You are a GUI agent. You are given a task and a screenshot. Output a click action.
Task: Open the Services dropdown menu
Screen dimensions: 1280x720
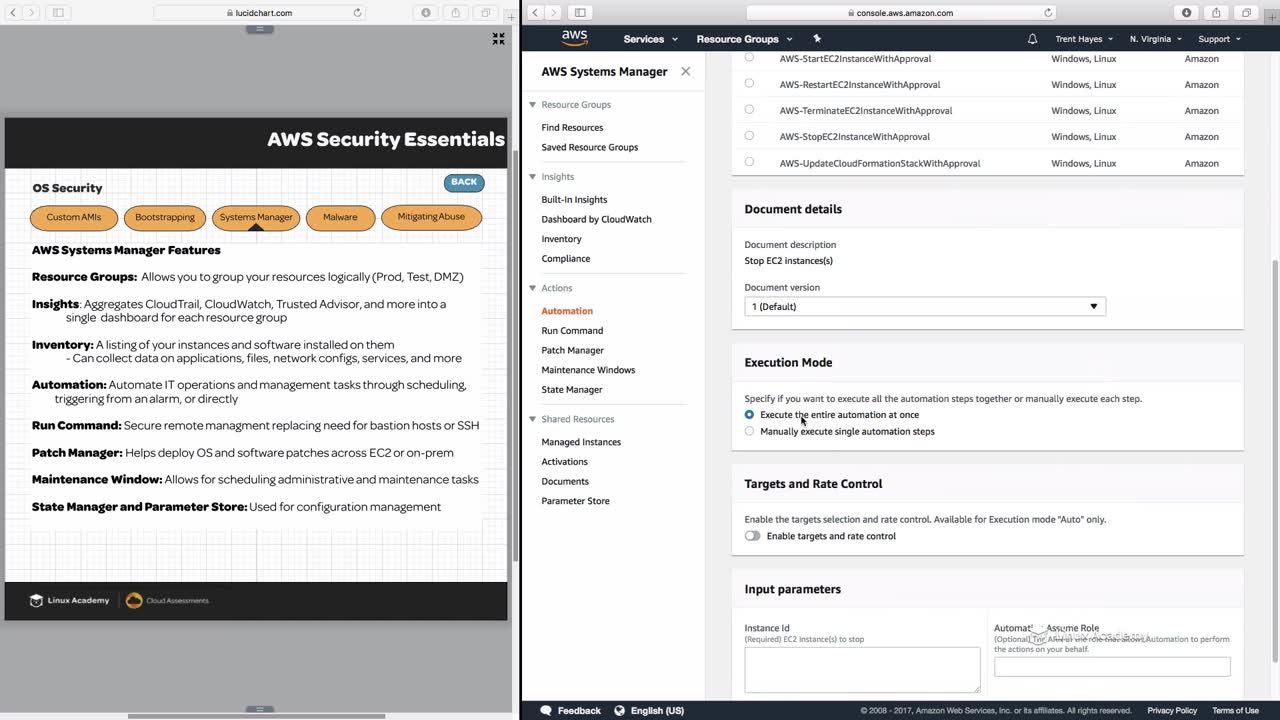click(650, 39)
